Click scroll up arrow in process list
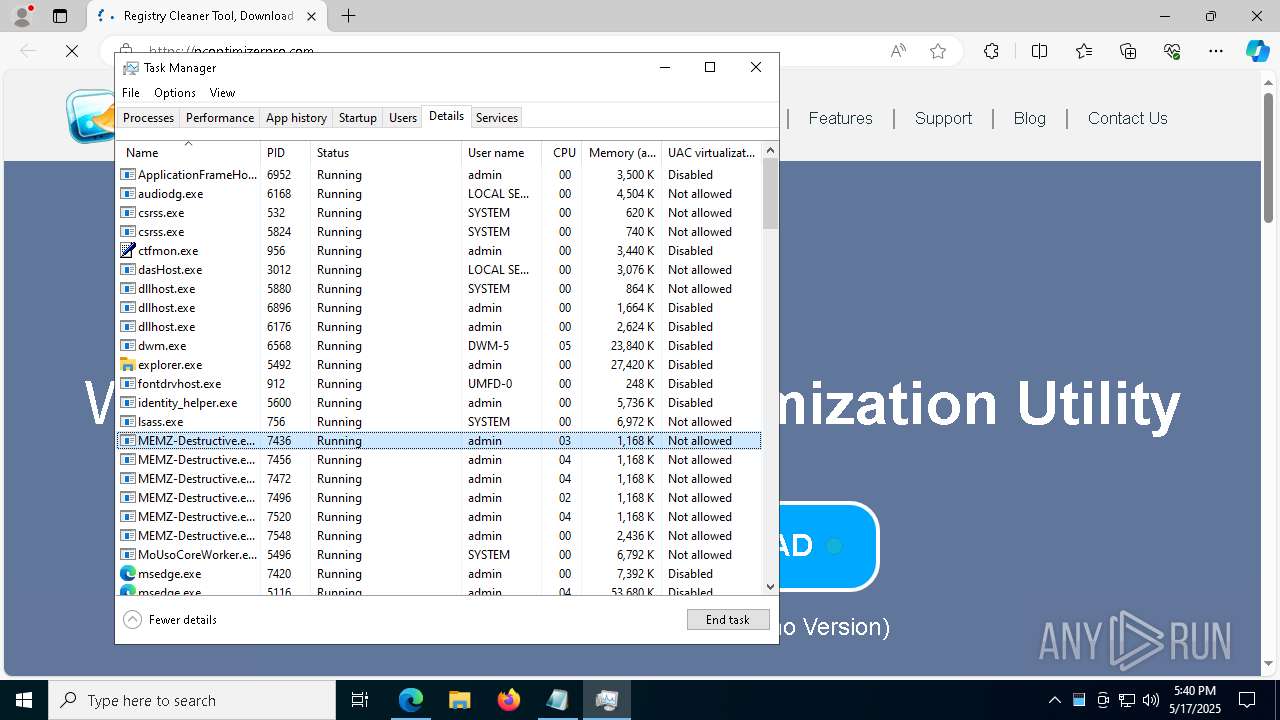Viewport: 1280px width, 720px height. tap(770, 150)
